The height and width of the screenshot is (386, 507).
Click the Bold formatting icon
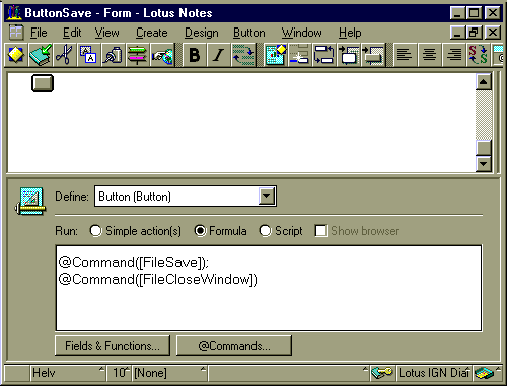point(195,55)
